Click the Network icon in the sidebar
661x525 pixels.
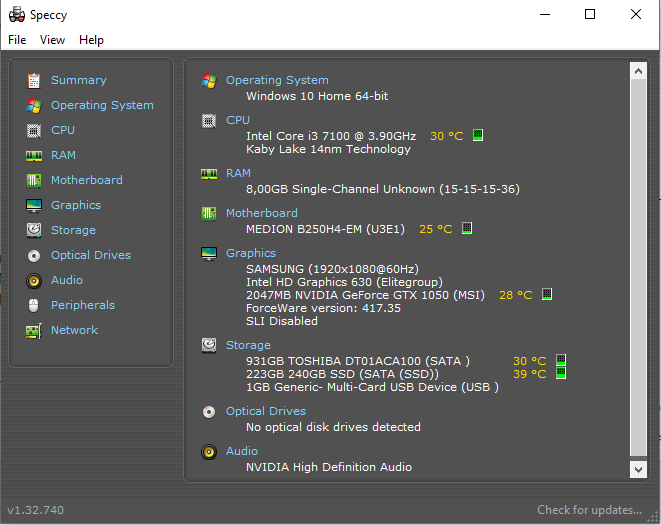click(34, 330)
